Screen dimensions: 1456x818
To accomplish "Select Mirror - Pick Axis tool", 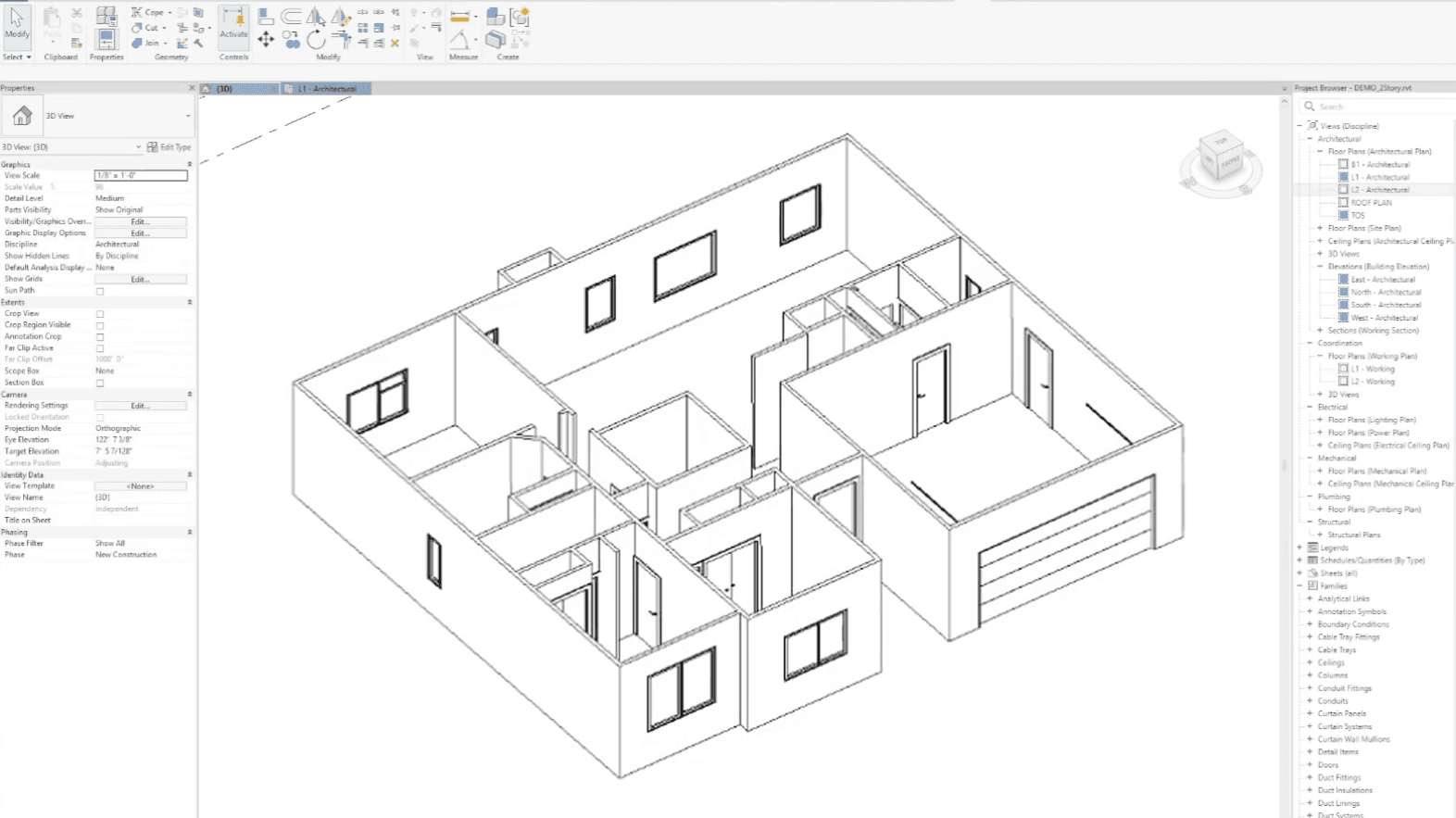I will tap(316, 16).
